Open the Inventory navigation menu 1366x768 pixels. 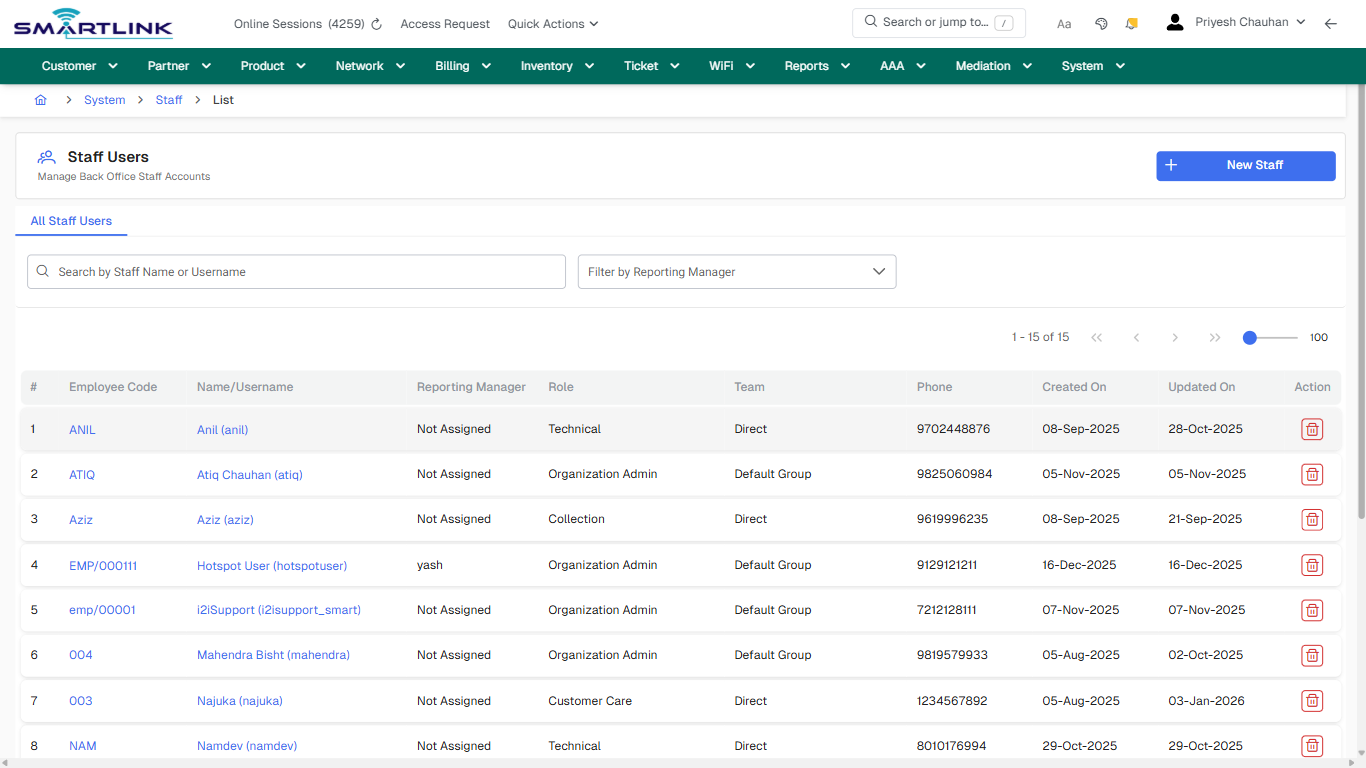coord(557,65)
